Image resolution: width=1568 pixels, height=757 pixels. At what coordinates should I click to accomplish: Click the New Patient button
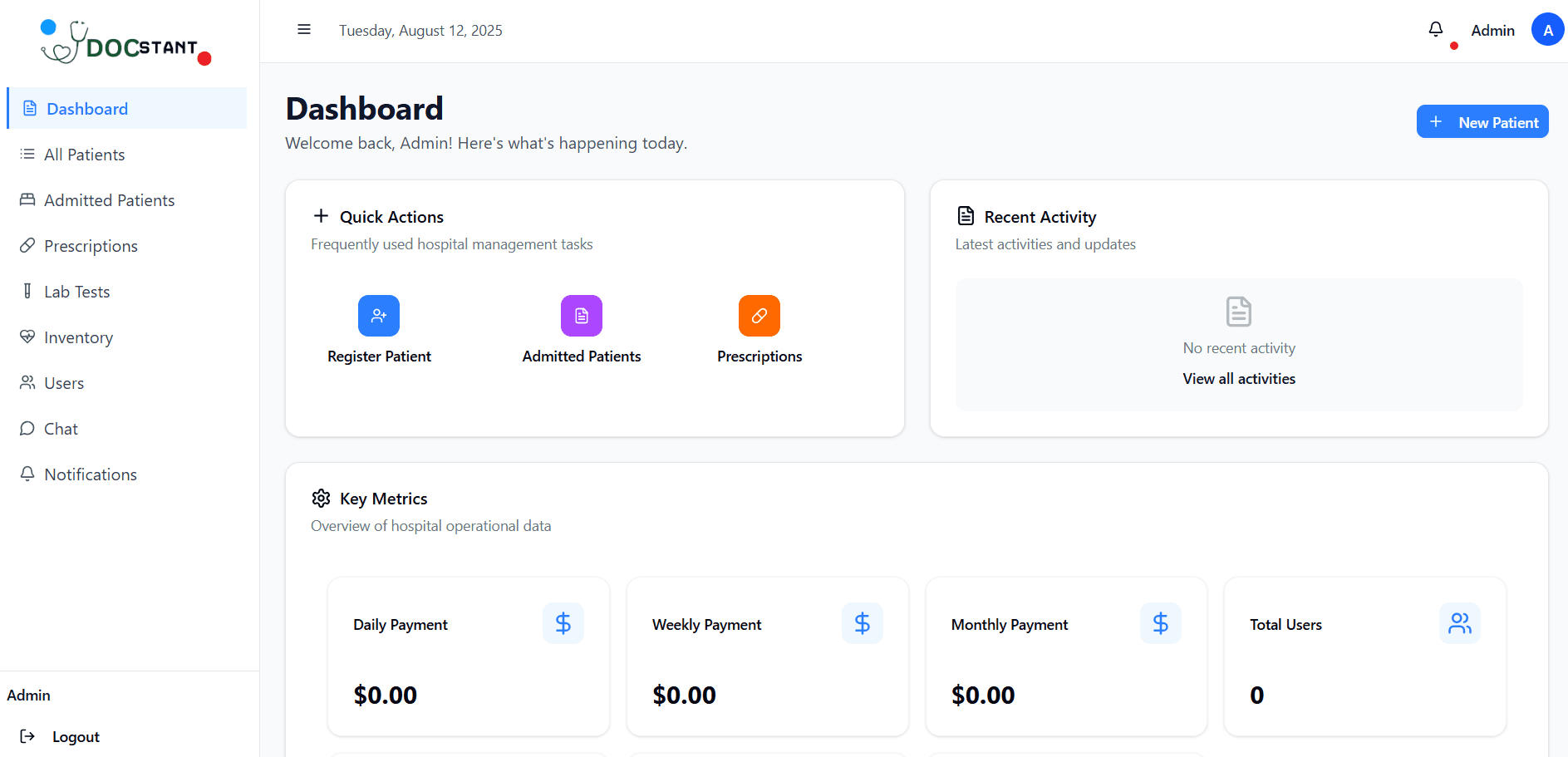(1482, 122)
